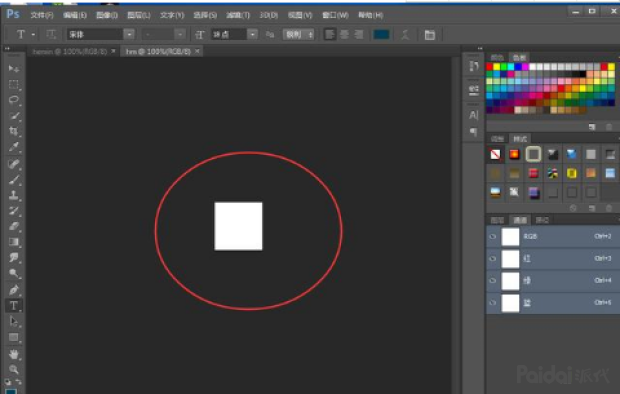Viewport: 620px width, 394px height.
Task: Open the Type tool preset picker arrow
Action: (33, 35)
